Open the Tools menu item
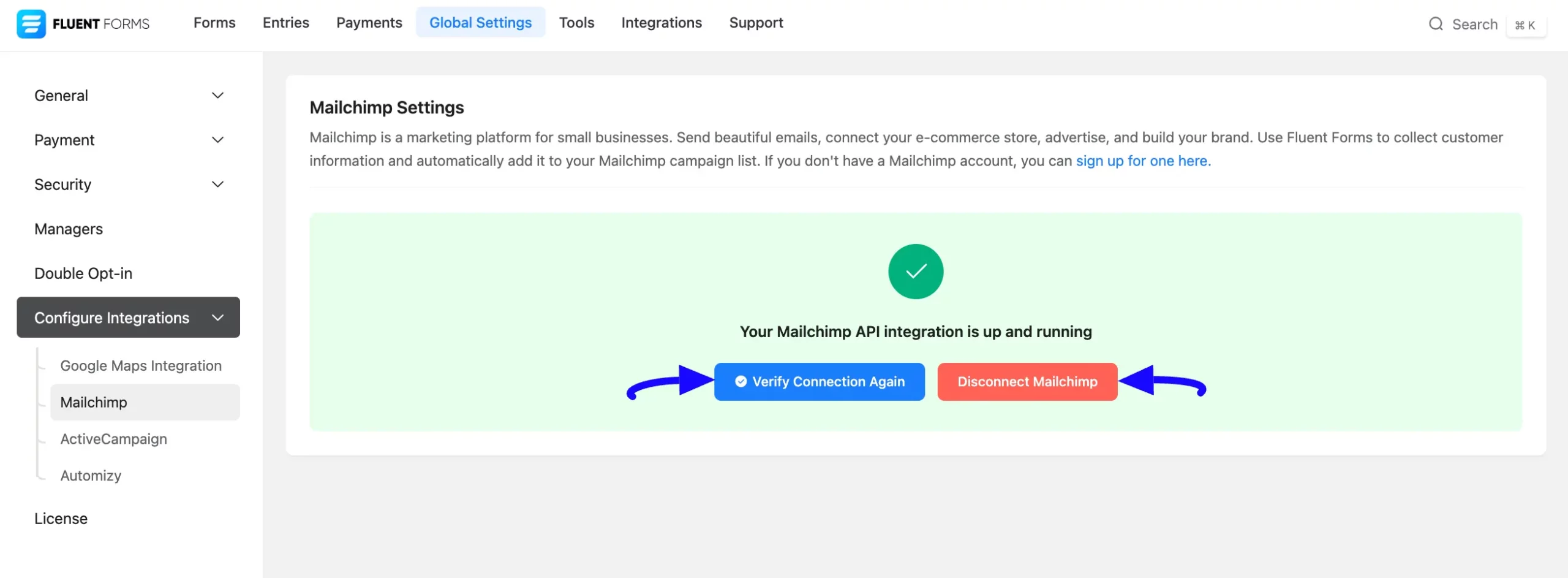The height and width of the screenshot is (578, 1568). click(576, 23)
